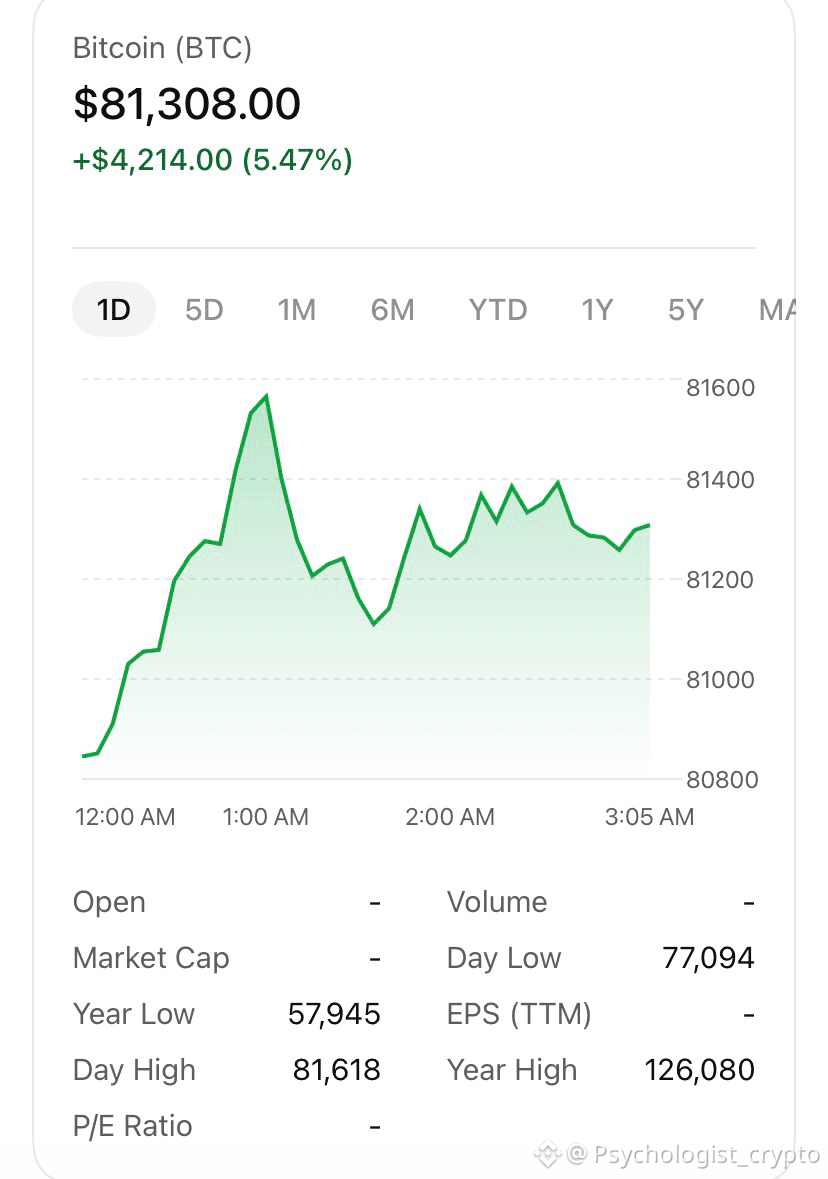
Task: Click the 1:00 AM axis label
Action: (x=265, y=817)
